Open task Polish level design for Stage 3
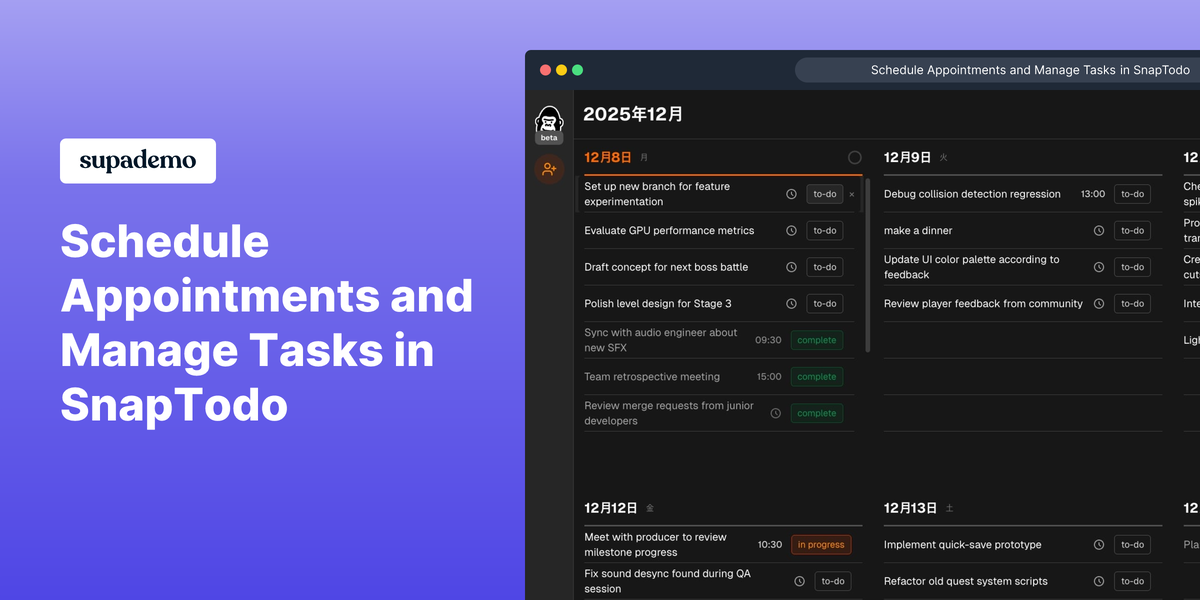This screenshot has width=1200, height=600. click(658, 303)
